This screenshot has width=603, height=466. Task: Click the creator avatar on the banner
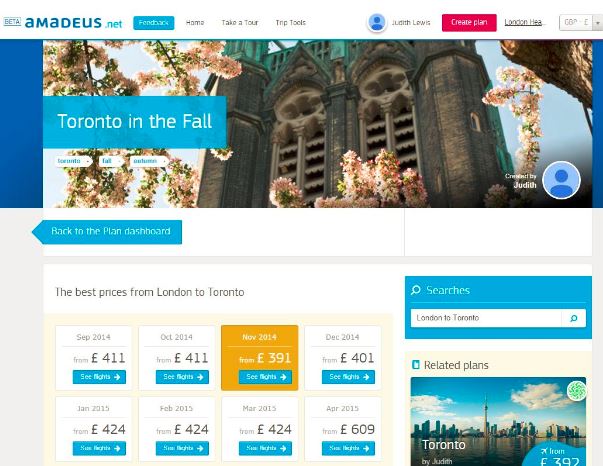click(561, 180)
